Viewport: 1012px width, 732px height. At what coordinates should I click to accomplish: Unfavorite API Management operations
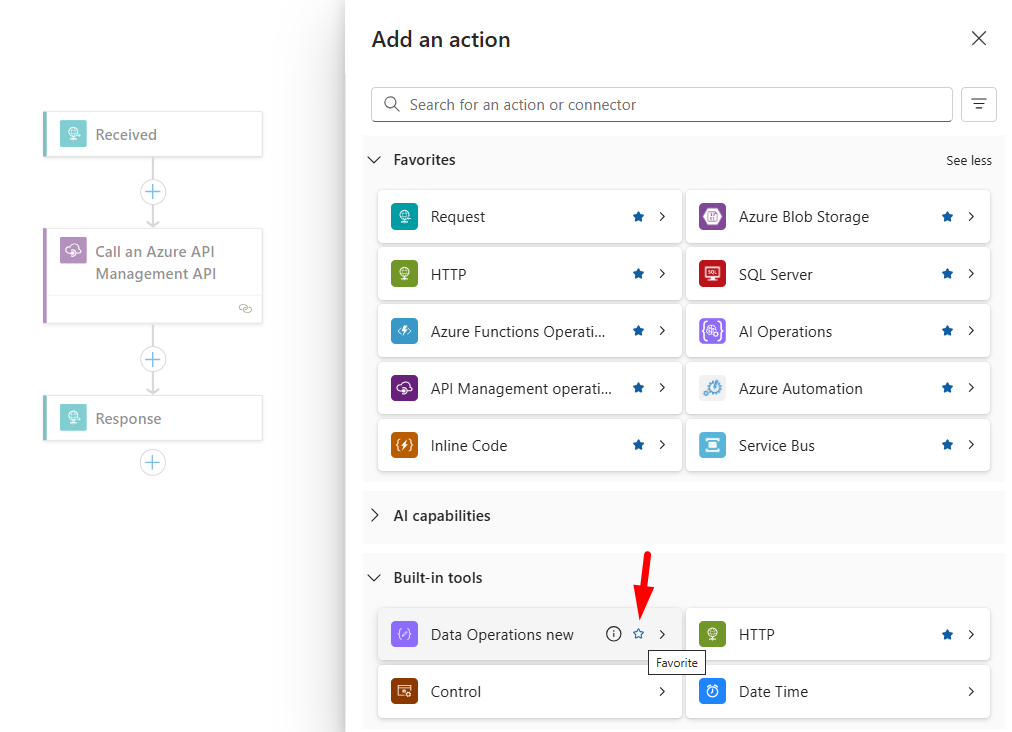[x=638, y=388]
